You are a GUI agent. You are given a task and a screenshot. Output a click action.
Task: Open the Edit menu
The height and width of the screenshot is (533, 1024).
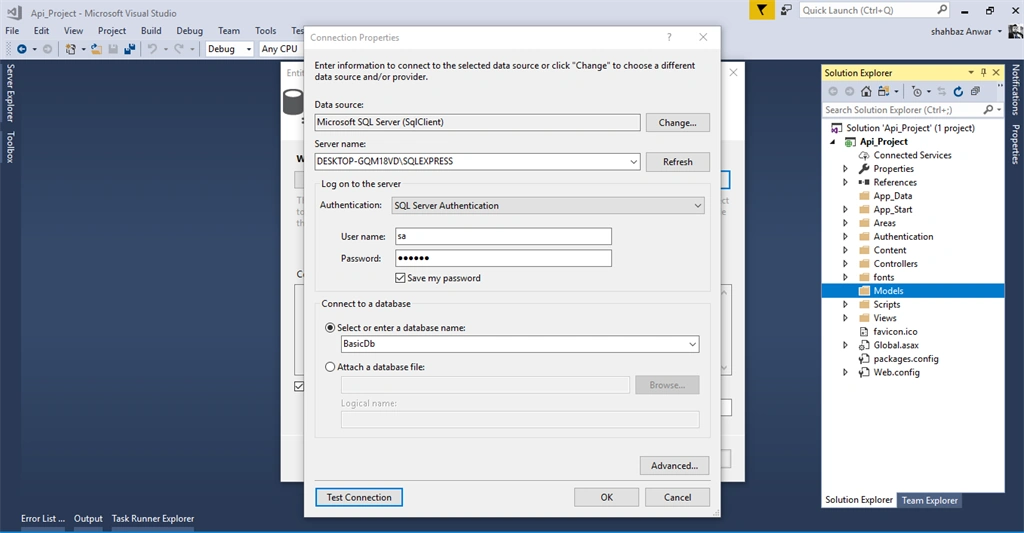click(x=41, y=31)
